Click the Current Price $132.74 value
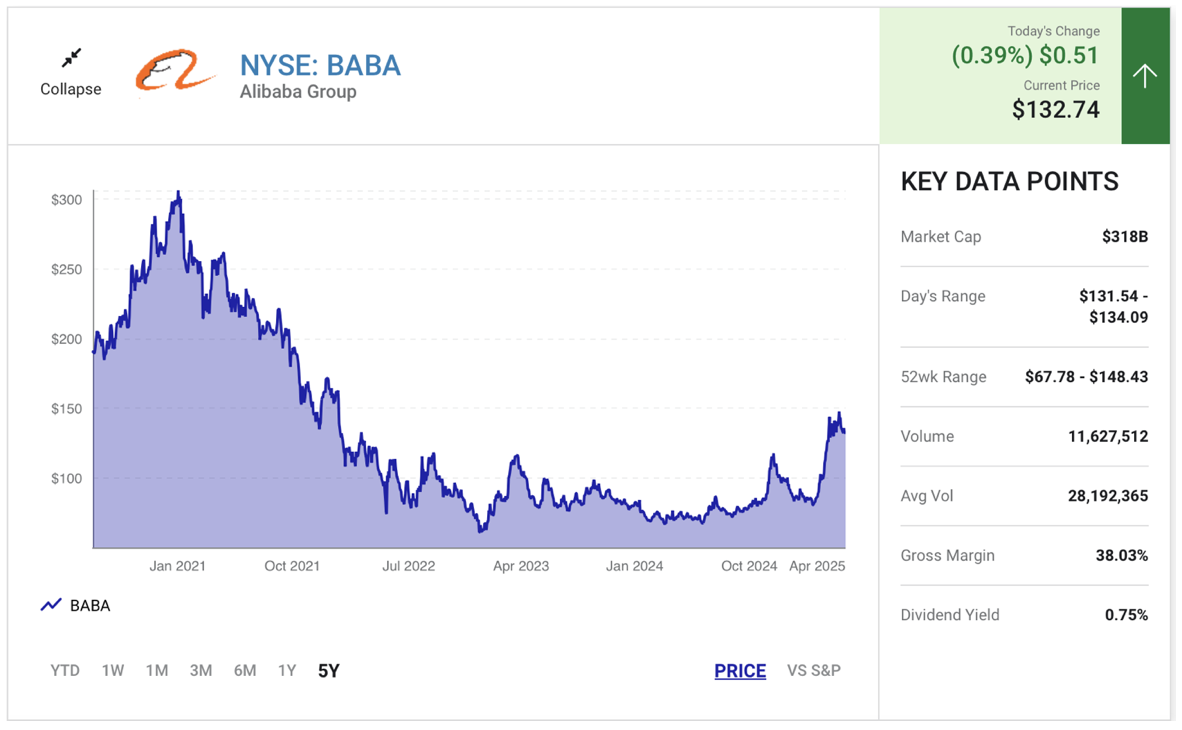The height and width of the screenshot is (730, 1182). (1056, 110)
